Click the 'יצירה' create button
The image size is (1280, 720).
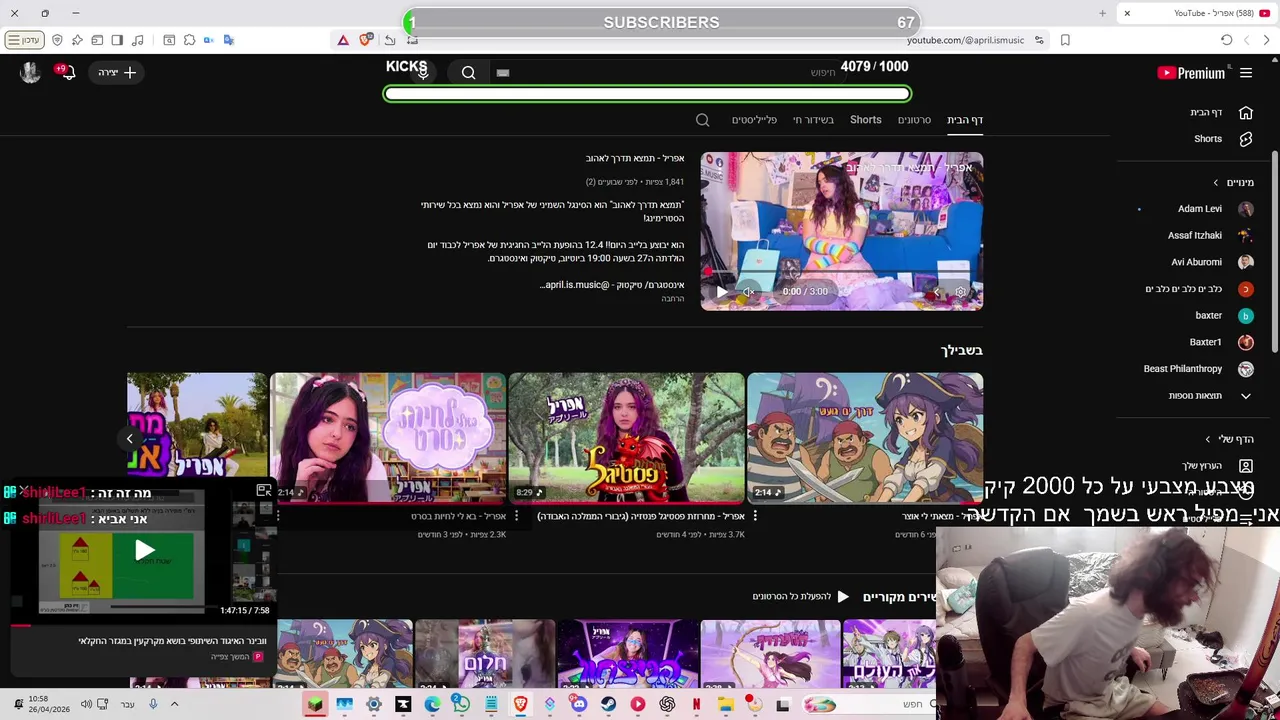pyautogui.click(x=118, y=72)
